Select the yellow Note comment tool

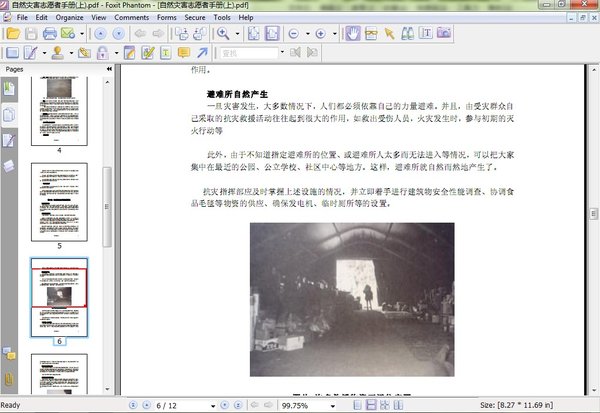click(x=184, y=53)
